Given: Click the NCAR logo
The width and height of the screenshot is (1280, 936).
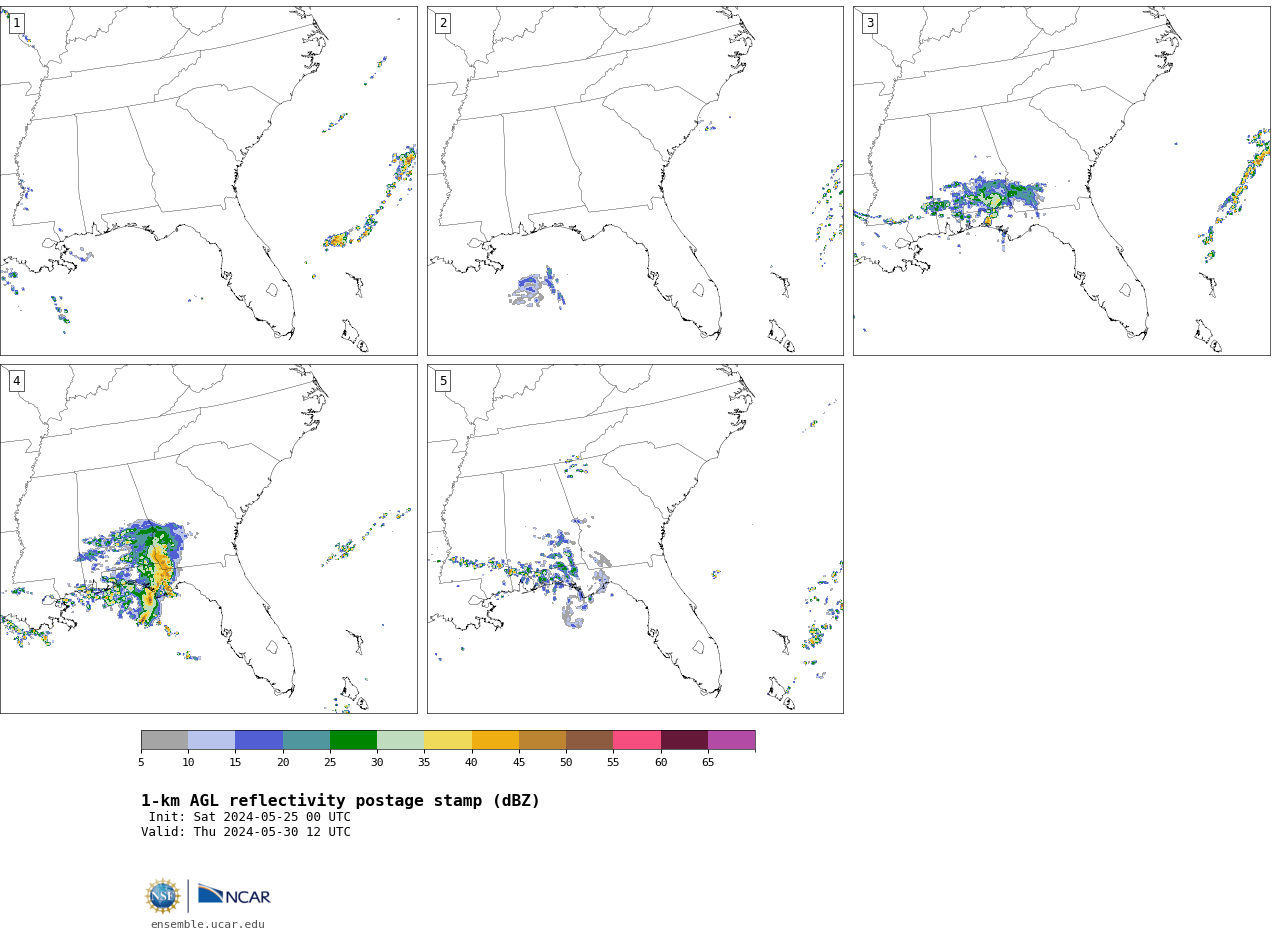Looking at the screenshot, I should tap(234, 895).
